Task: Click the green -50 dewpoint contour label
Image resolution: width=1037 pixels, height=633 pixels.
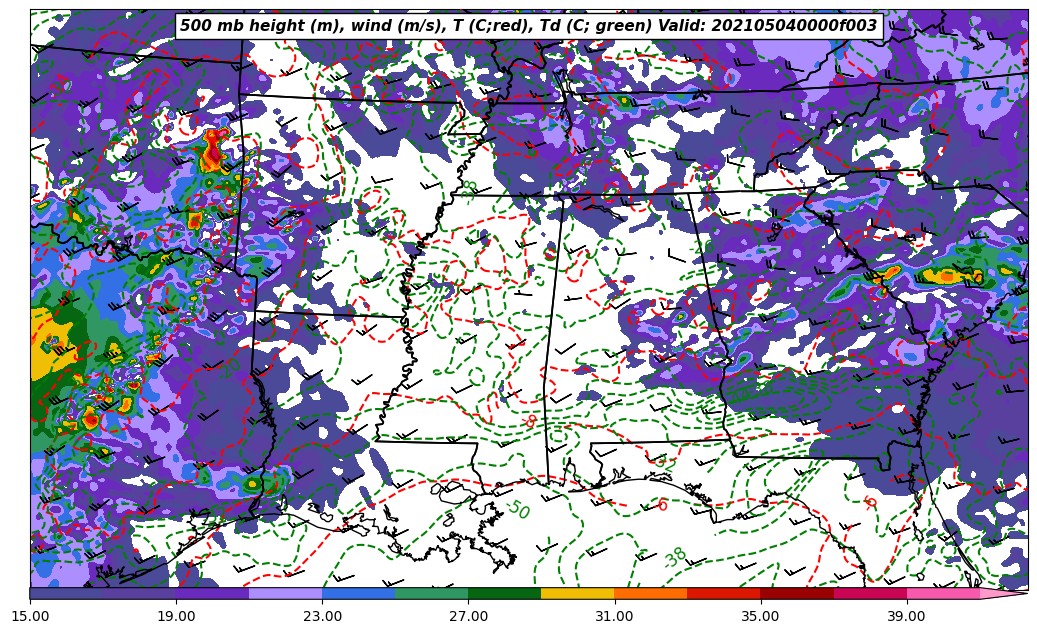Action: [x=517, y=510]
